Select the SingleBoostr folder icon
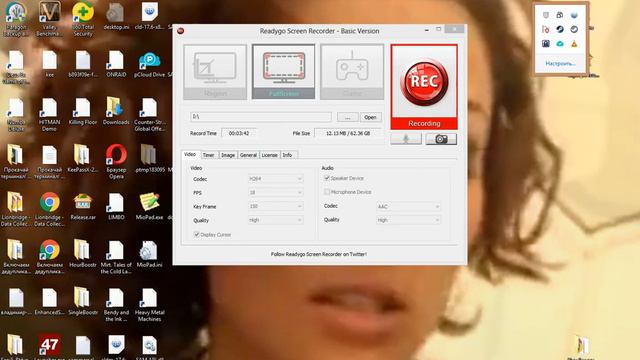 (x=83, y=301)
